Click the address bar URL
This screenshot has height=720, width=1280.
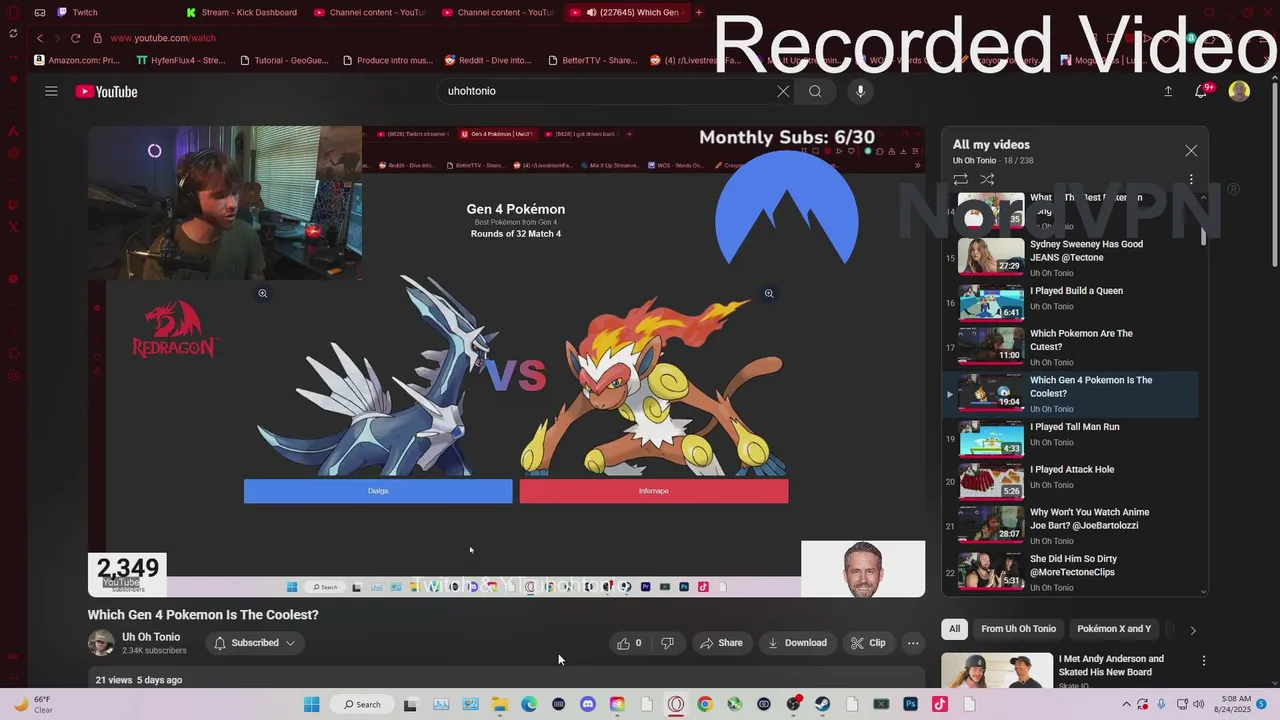click(x=163, y=38)
